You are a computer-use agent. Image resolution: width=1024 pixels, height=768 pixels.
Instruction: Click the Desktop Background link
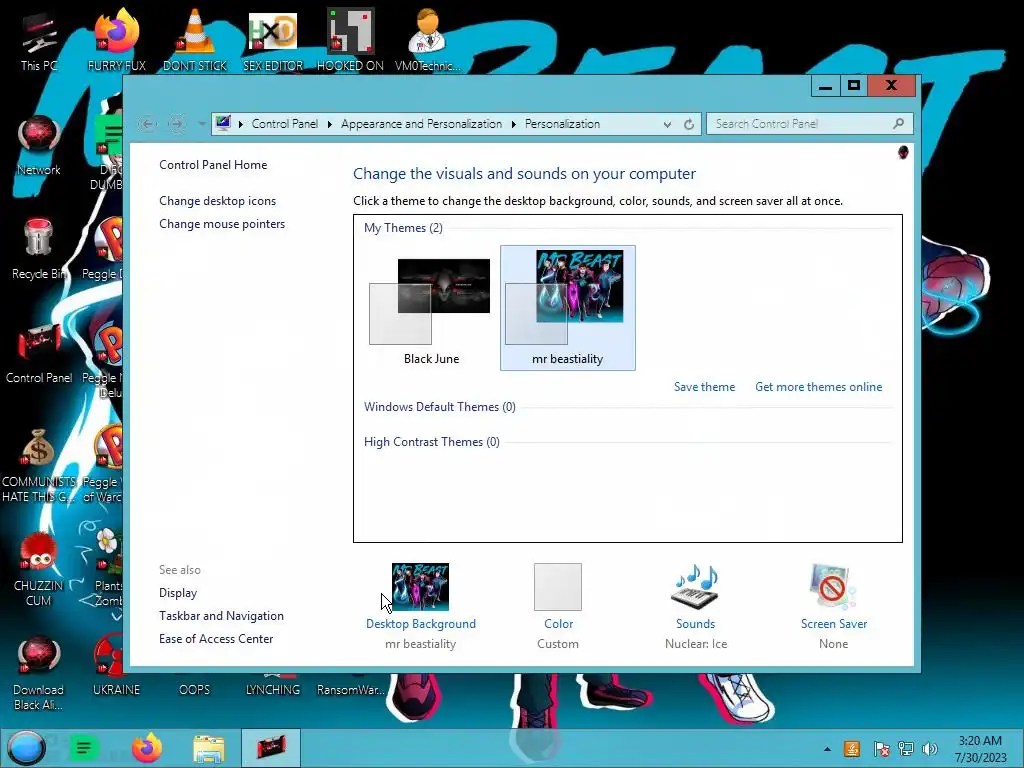point(421,624)
